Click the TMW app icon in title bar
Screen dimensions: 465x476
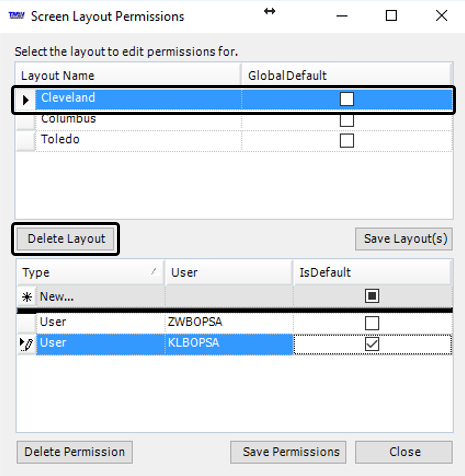(16, 15)
